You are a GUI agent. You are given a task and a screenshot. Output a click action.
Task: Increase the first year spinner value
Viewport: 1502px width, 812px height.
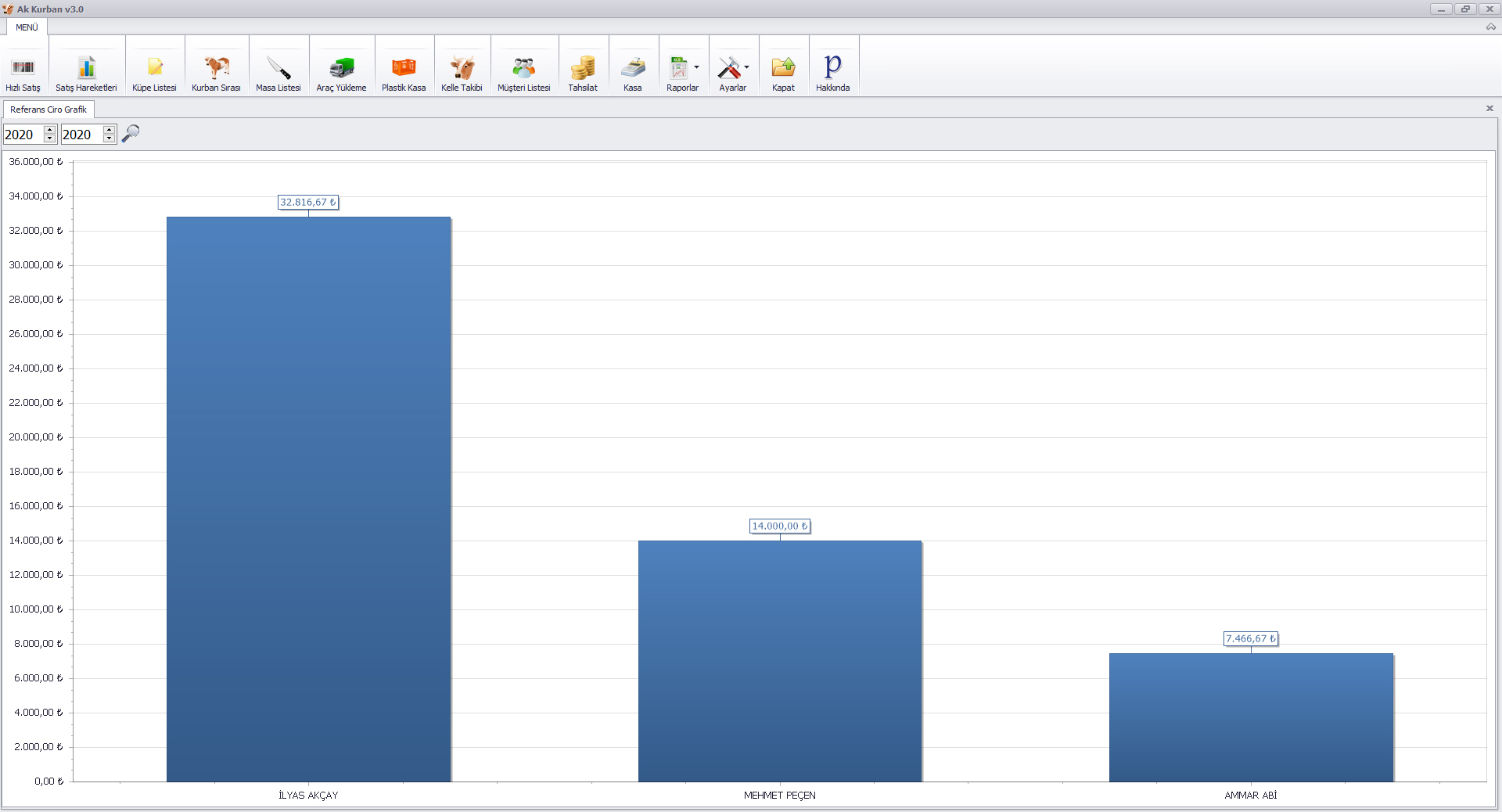50,130
